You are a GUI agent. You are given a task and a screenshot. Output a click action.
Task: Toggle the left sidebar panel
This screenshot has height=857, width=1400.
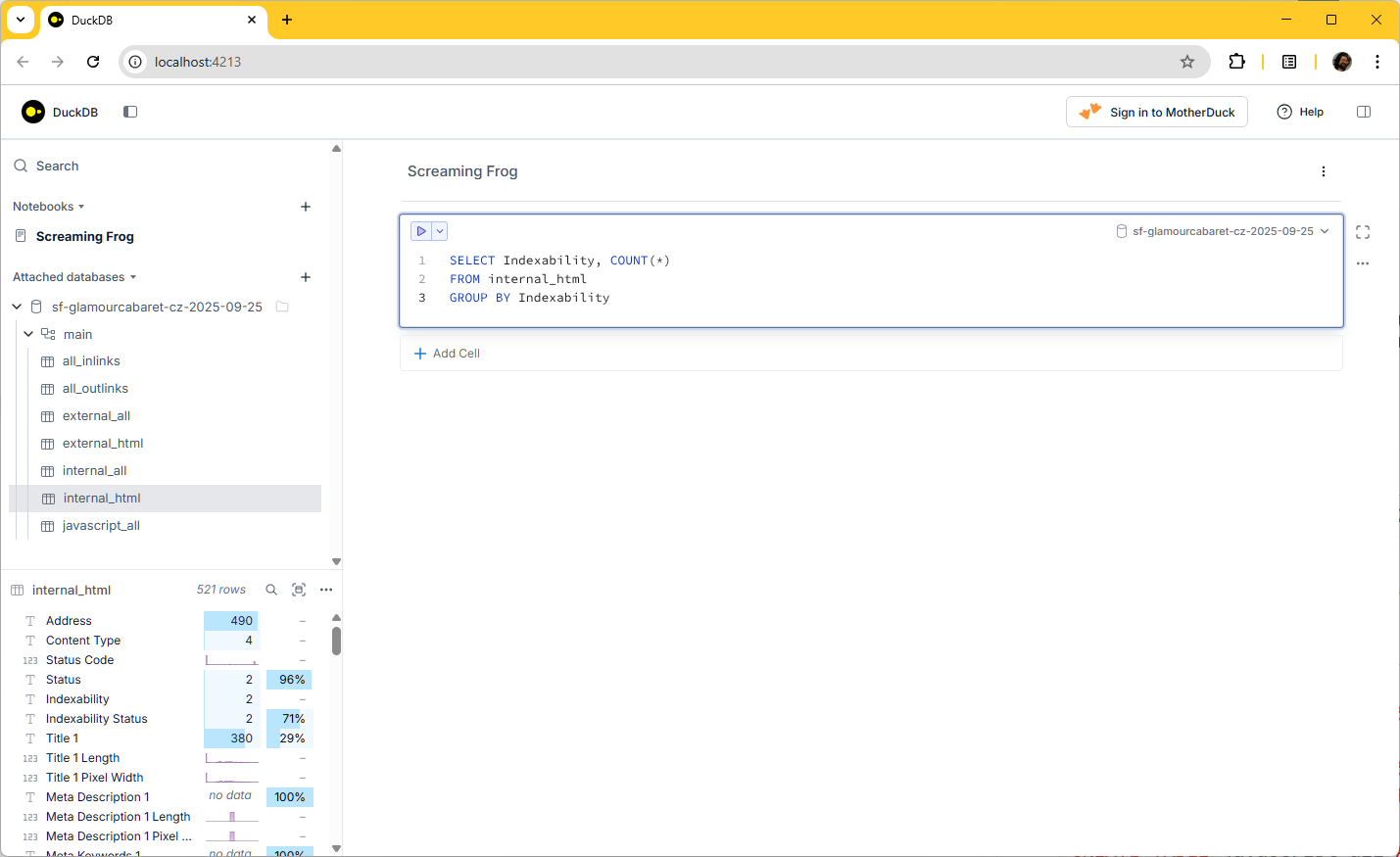[x=130, y=112]
